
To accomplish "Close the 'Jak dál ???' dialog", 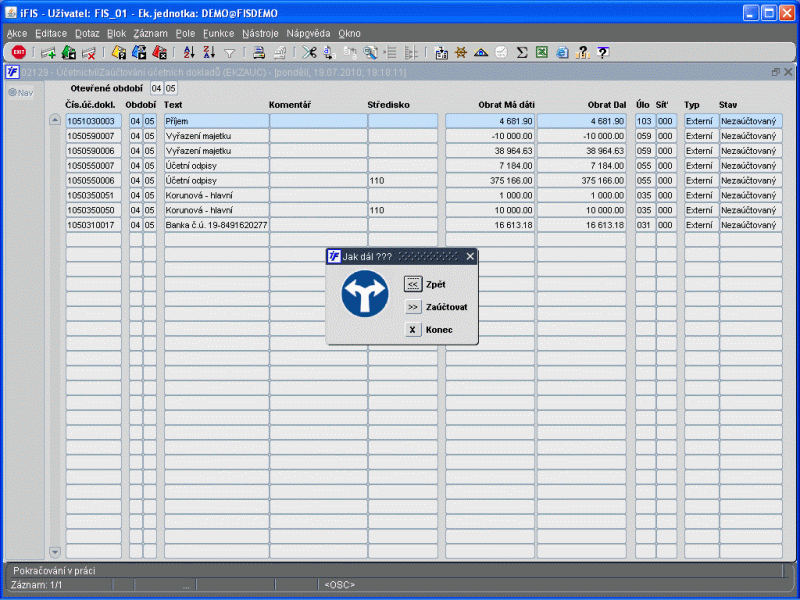I will (470, 256).
